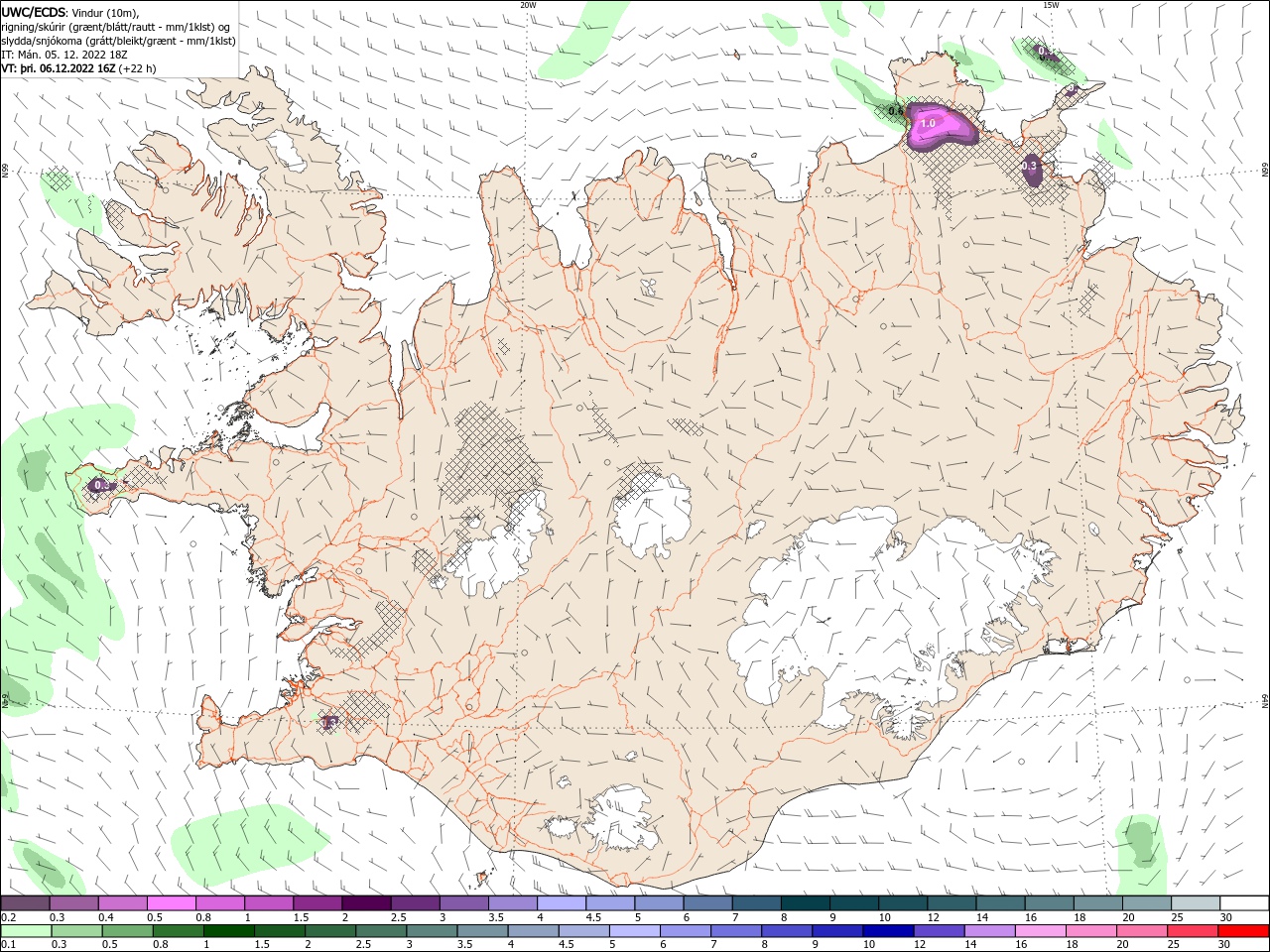Click the '1.0' value on the magenta snow area
The image size is (1270, 952).
pyautogui.click(x=929, y=124)
